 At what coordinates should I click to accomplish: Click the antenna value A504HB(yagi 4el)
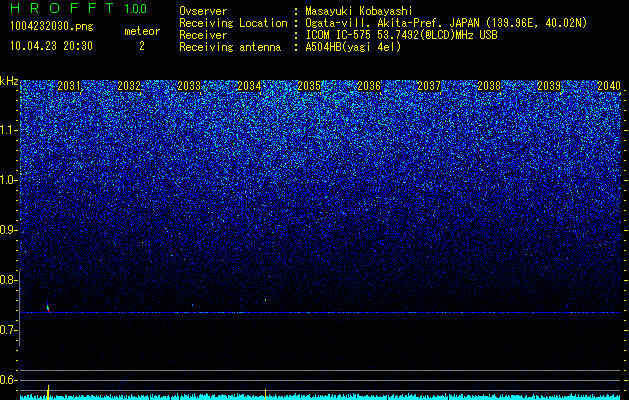(353, 47)
